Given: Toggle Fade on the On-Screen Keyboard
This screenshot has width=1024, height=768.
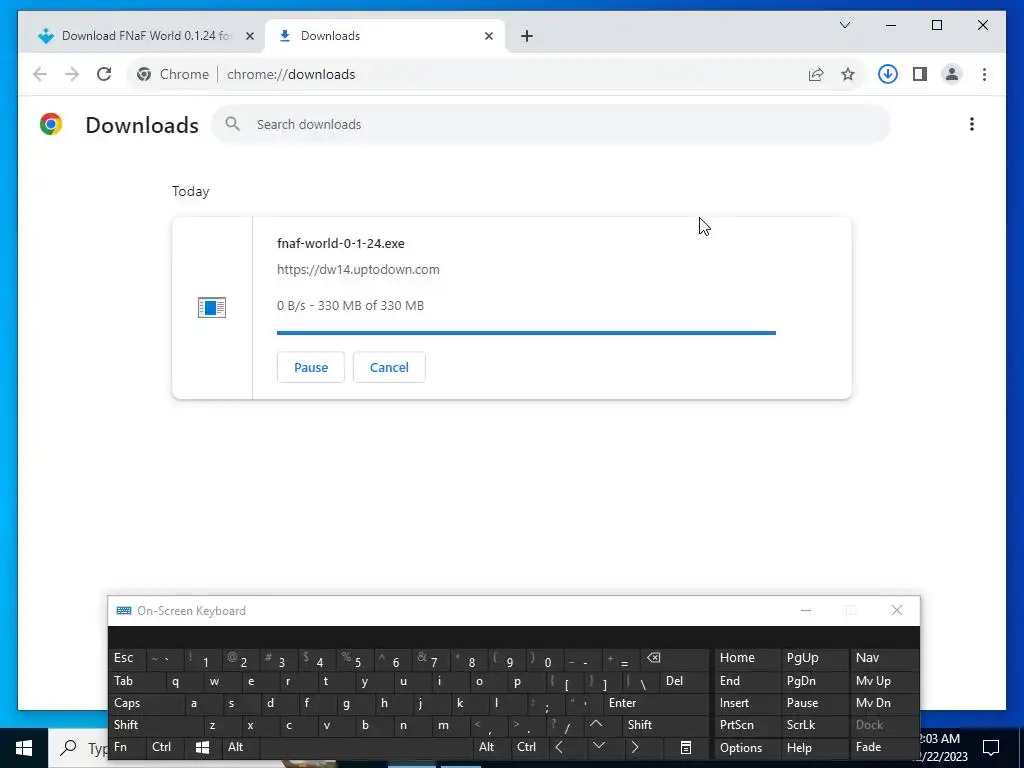Looking at the screenshot, I should tap(883, 747).
